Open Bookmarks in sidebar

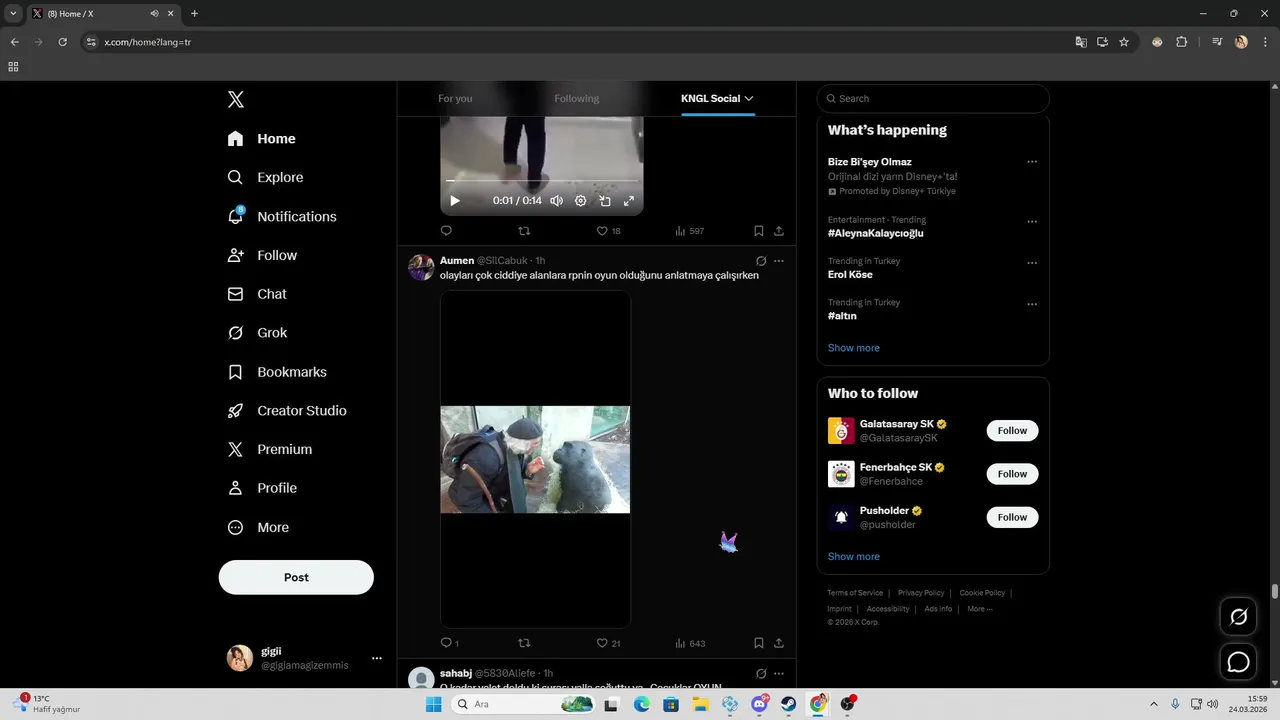coord(277,372)
